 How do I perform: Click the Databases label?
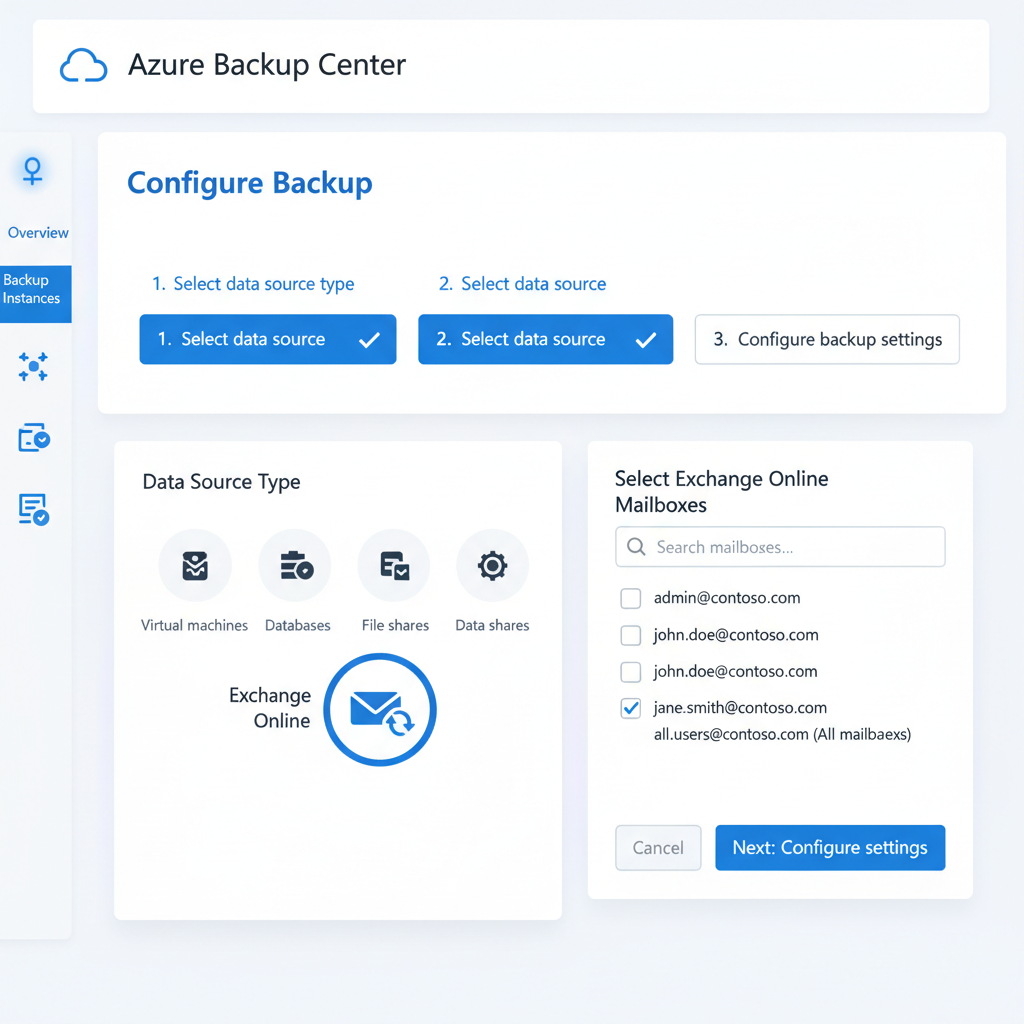(x=298, y=626)
